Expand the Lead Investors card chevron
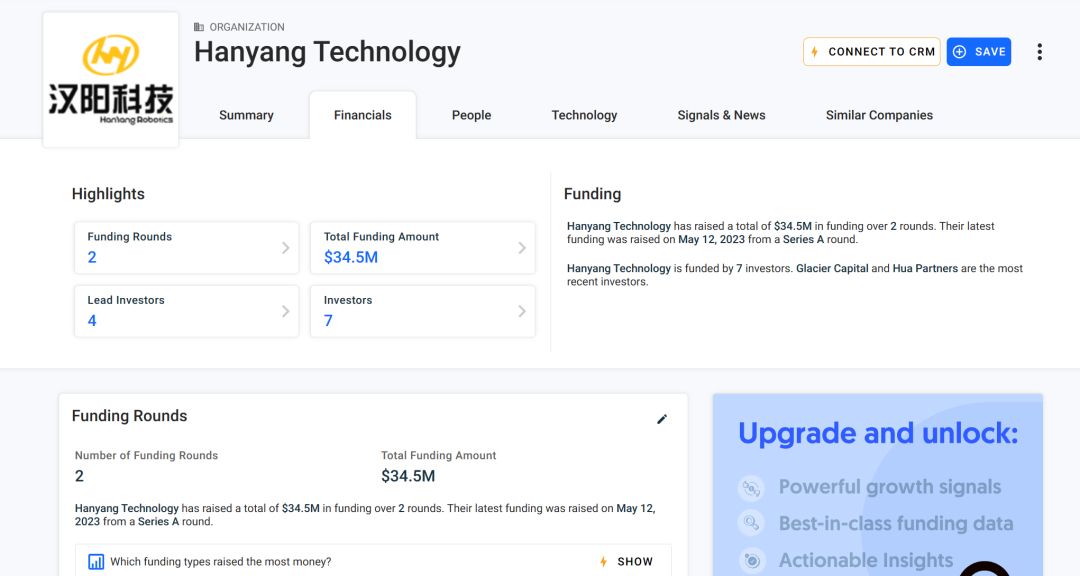Image resolution: width=1080 pixels, height=576 pixels. point(285,311)
